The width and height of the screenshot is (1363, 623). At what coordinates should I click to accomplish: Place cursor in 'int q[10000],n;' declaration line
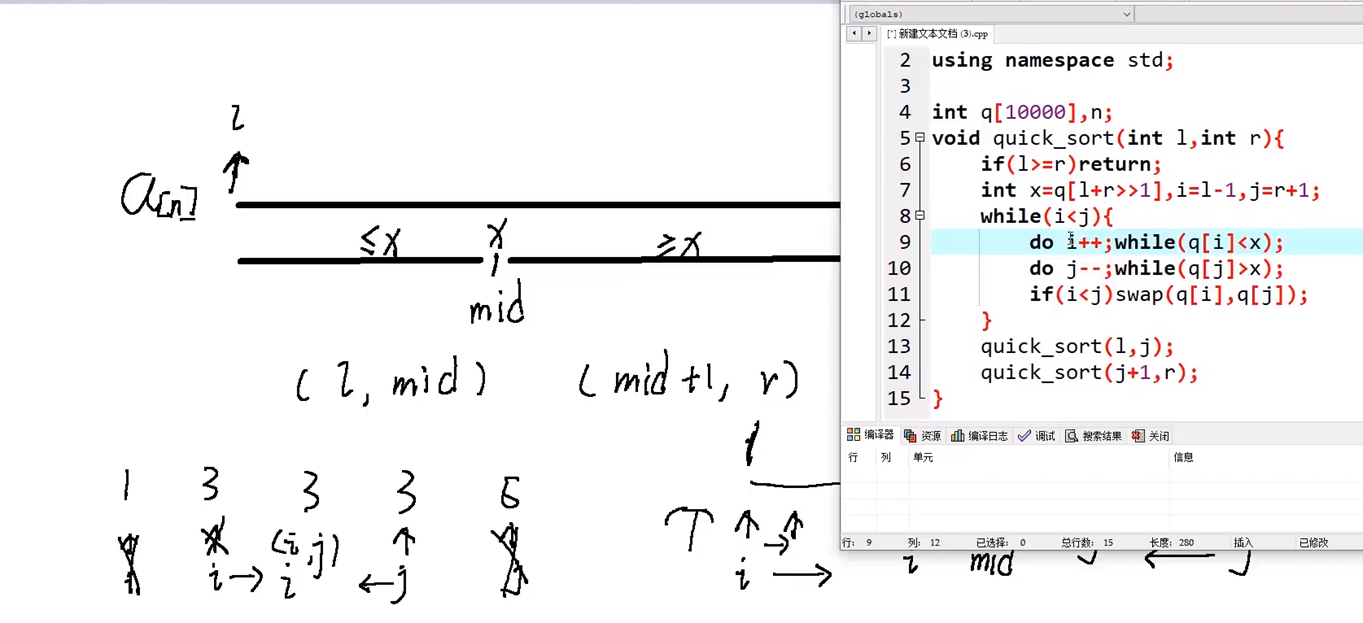pyautogui.click(x=1022, y=112)
